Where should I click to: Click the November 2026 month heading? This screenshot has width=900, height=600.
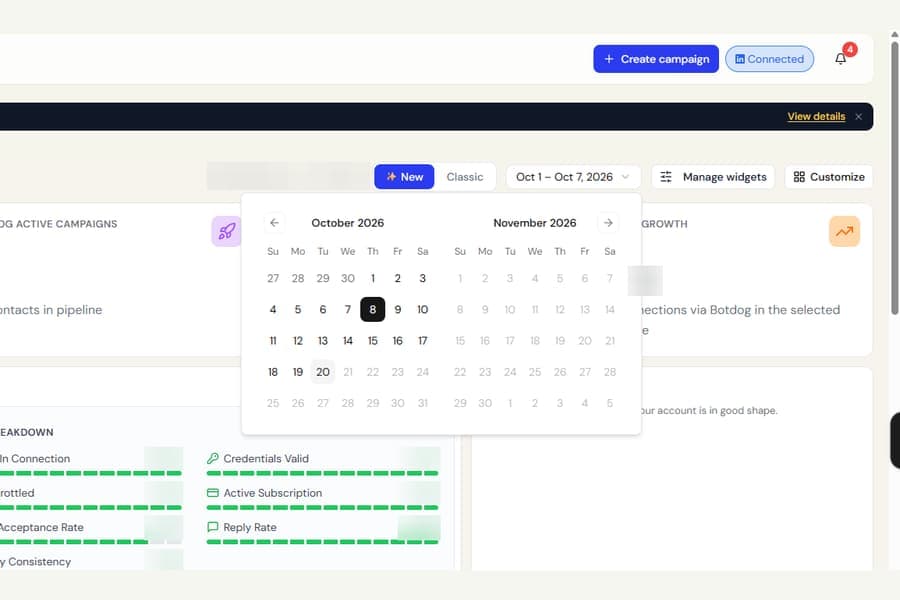(x=535, y=223)
